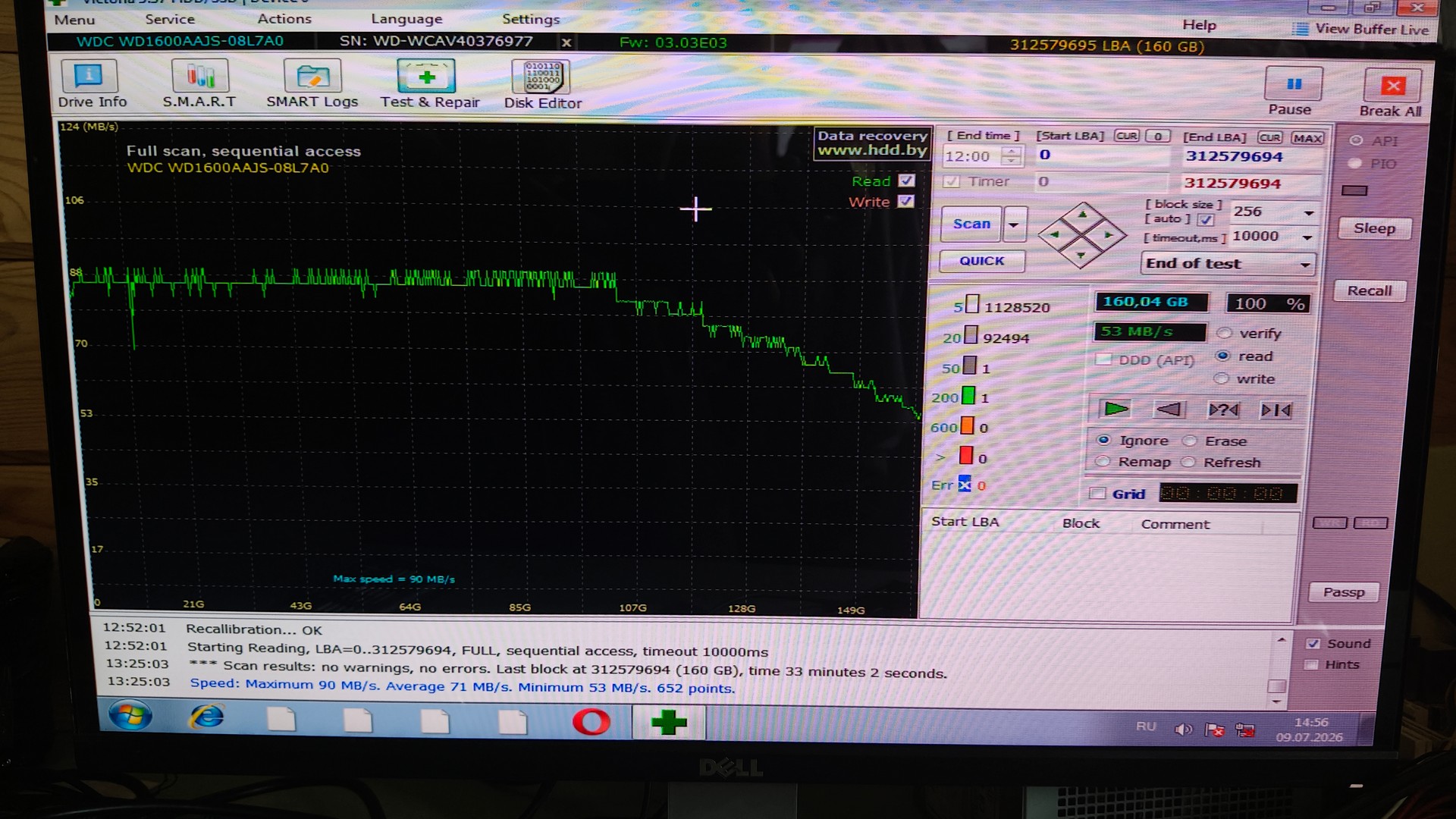Image resolution: width=1456 pixels, height=819 pixels.
Task: Open the Disk Editor
Action: tap(543, 85)
